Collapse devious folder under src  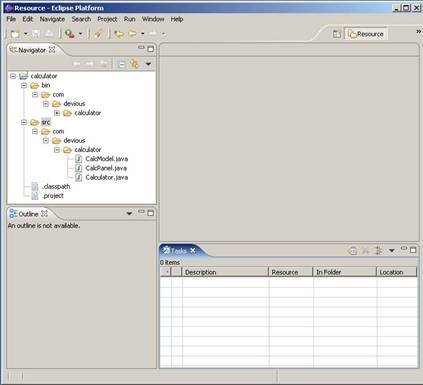coord(46,141)
